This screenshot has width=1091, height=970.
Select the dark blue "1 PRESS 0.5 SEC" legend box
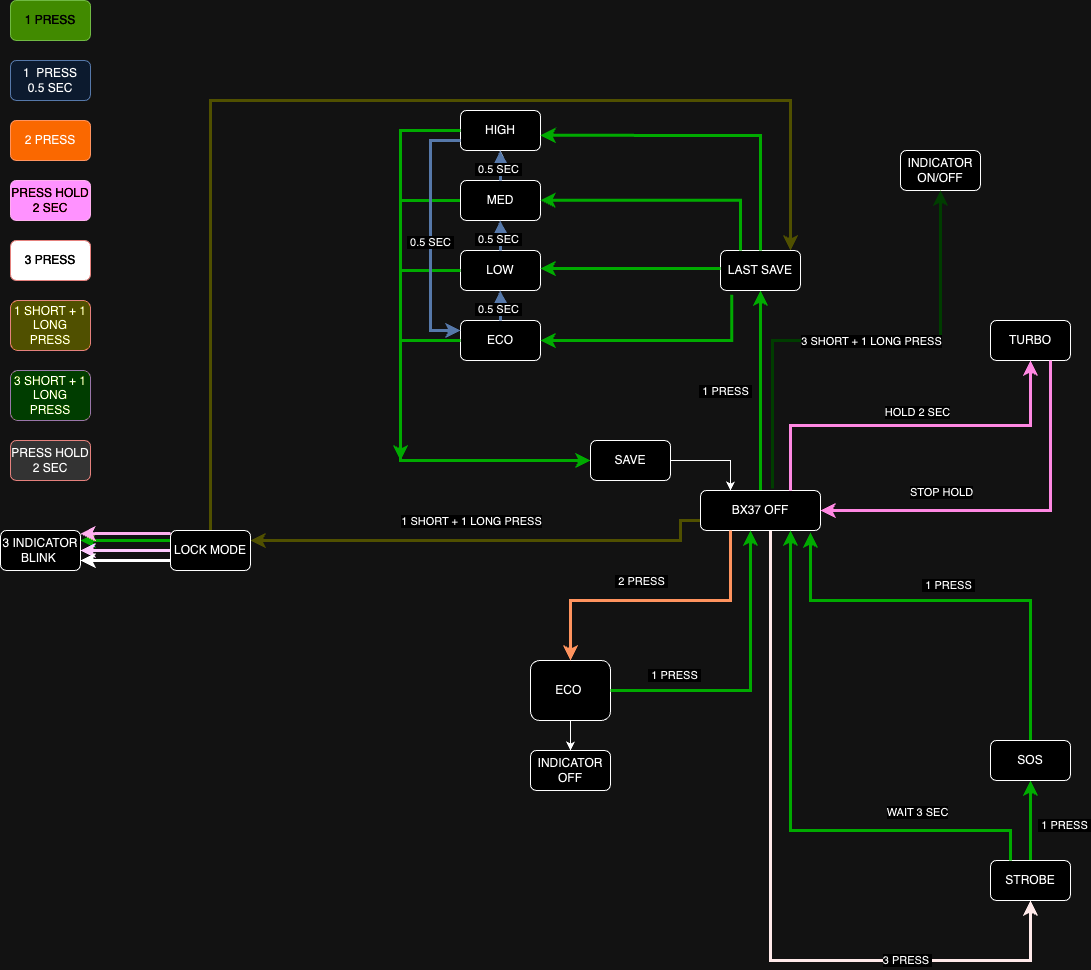[x=50, y=80]
